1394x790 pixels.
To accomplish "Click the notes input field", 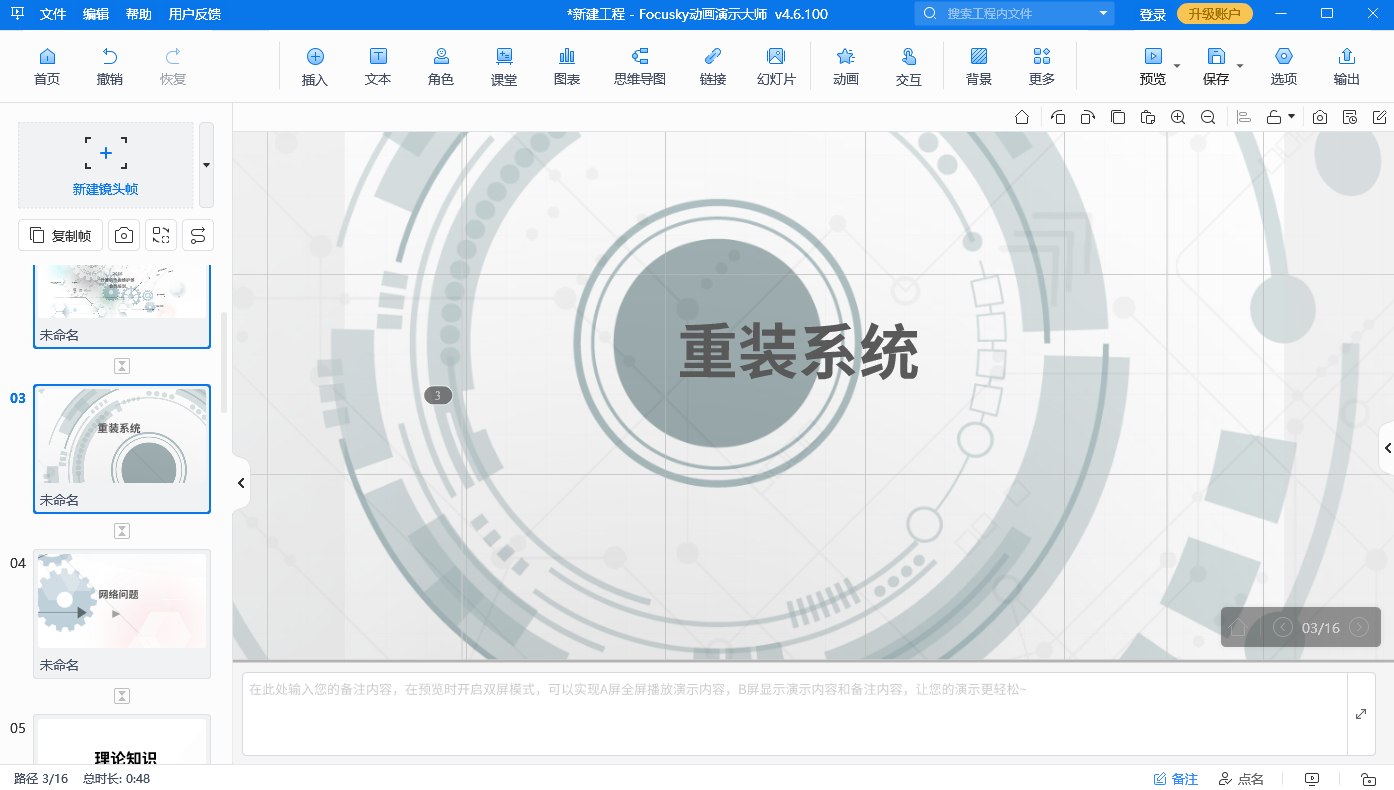I will [x=795, y=714].
